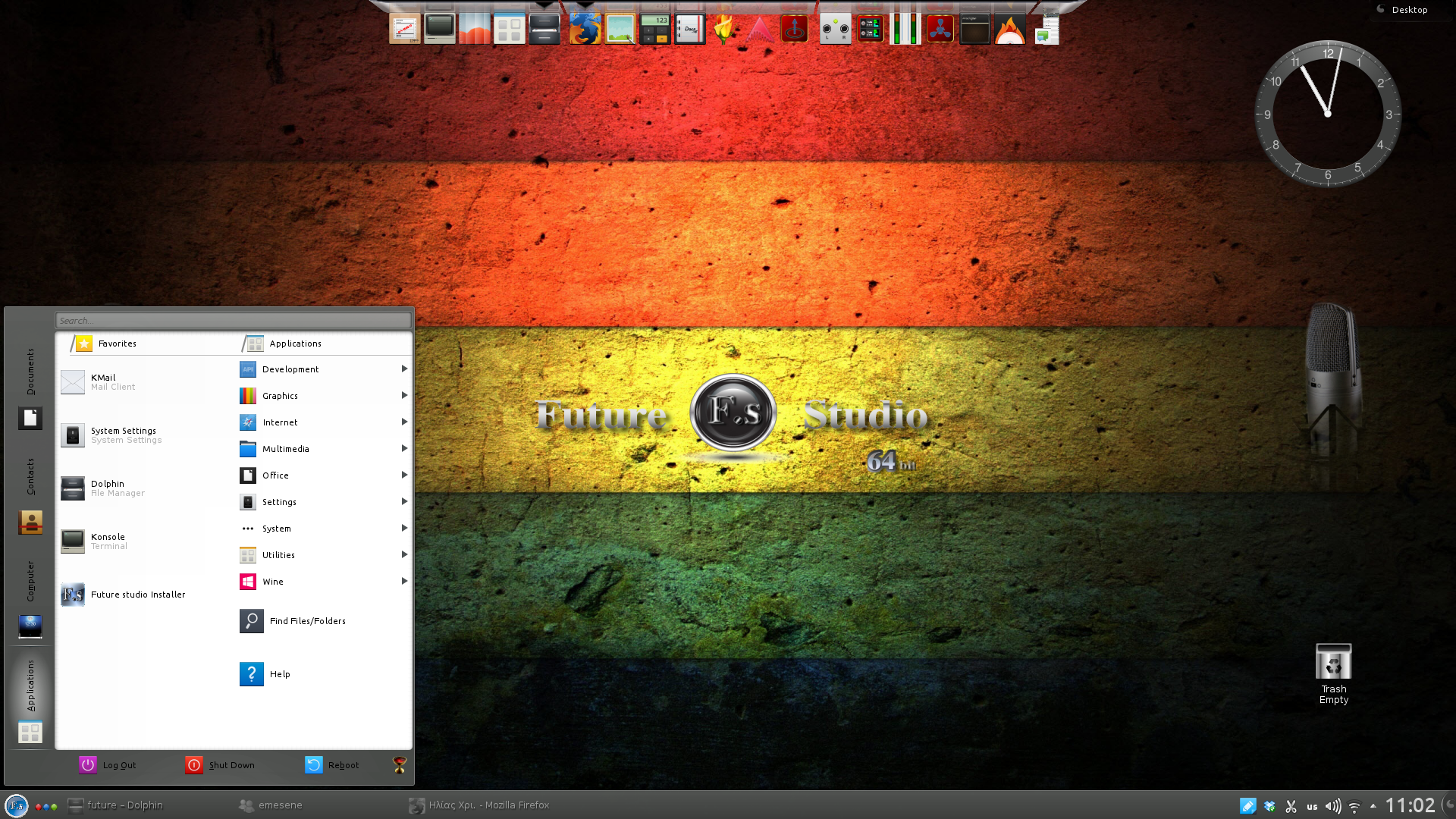Click the us keyboard layout indicator
Screen dimensions: 1456x819
point(1312,806)
